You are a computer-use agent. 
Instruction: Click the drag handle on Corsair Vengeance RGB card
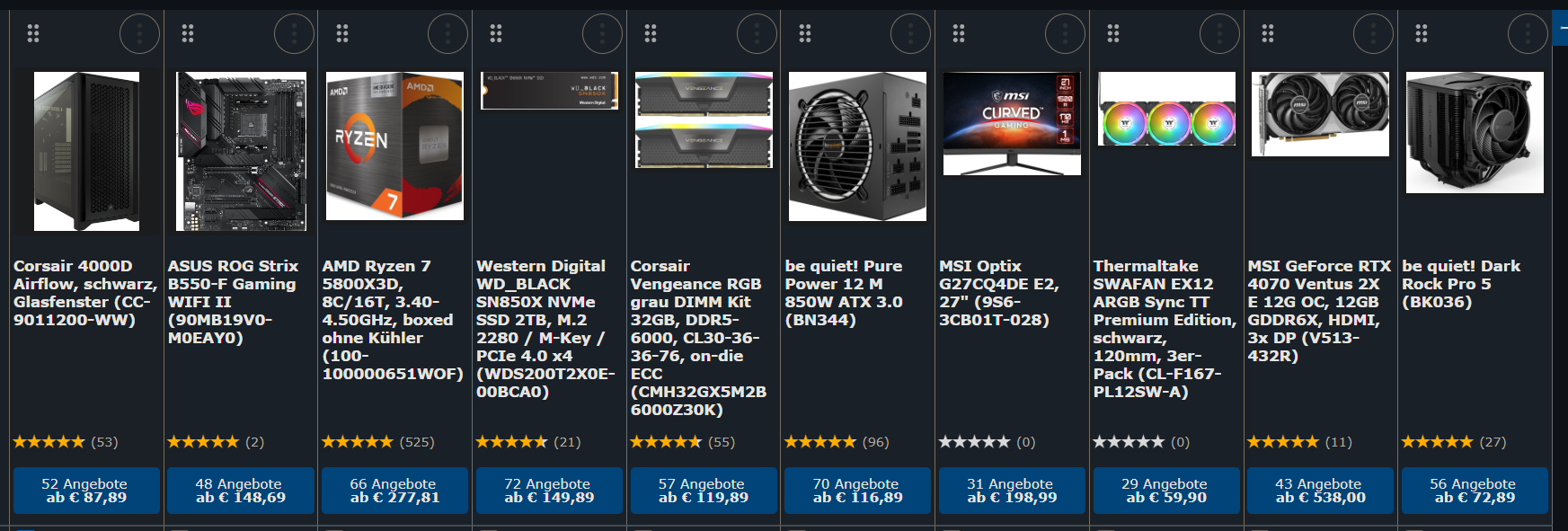click(x=651, y=34)
